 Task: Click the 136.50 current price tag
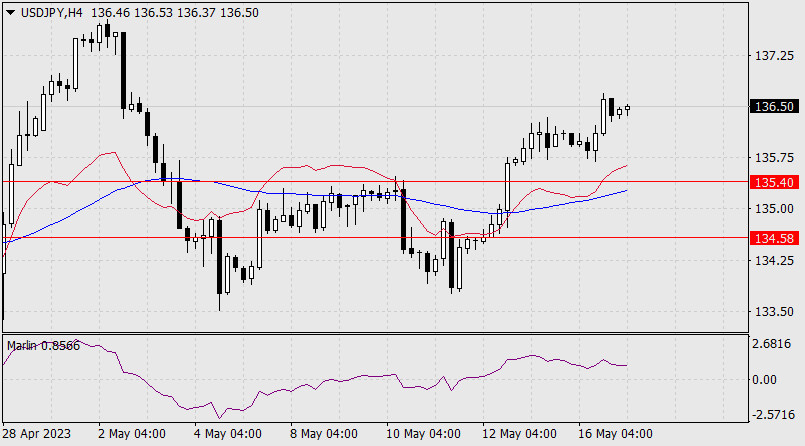click(776, 106)
